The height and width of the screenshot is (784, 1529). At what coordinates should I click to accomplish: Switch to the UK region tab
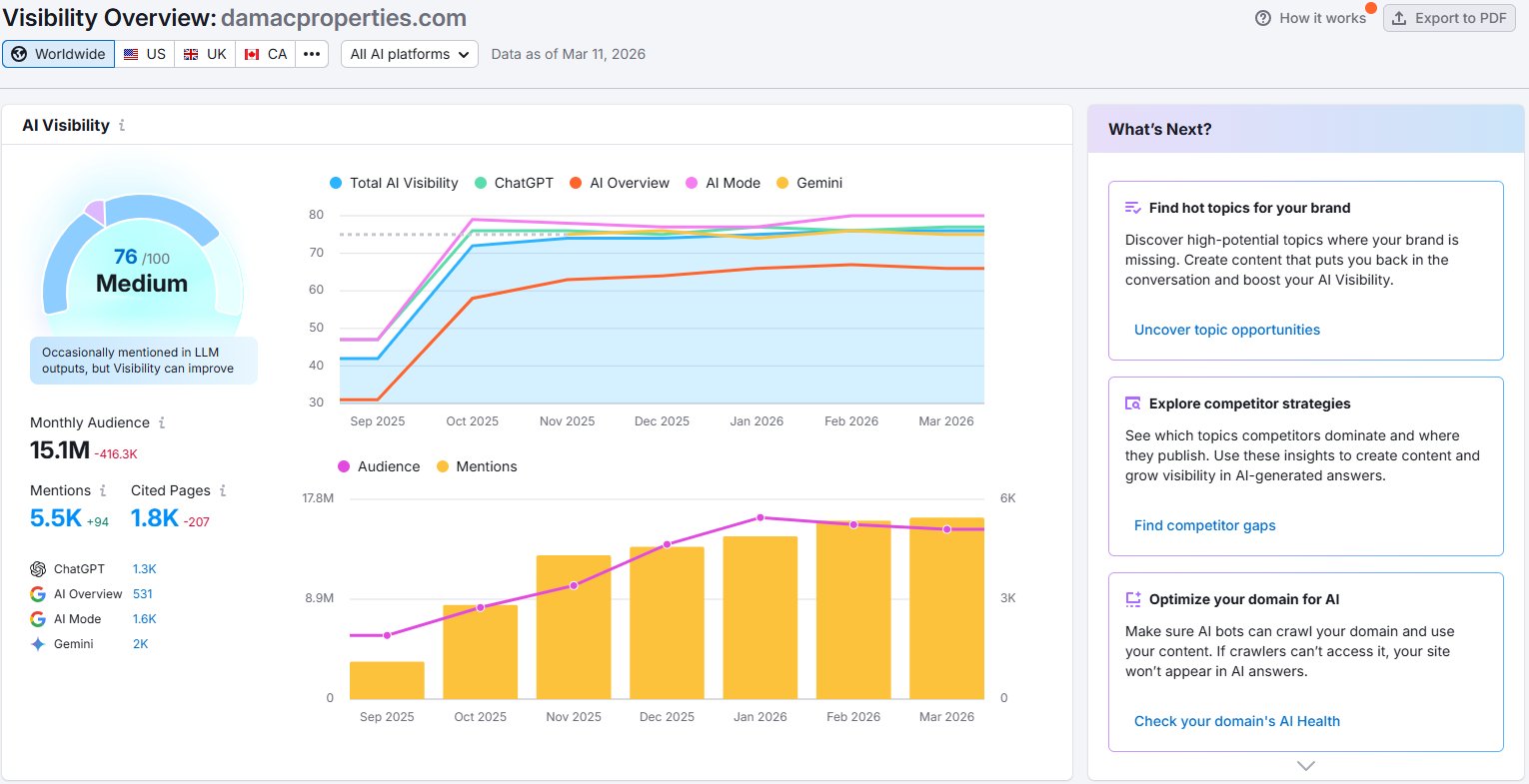pyautogui.click(x=205, y=54)
